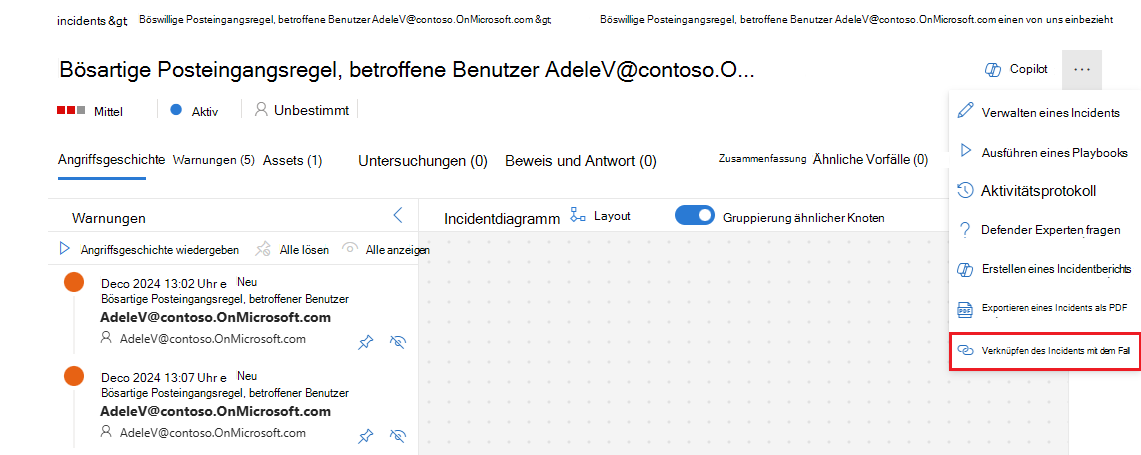This screenshot has height=455, width=1141.
Task: Open the Zusammenfassung tab
Action: [762, 158]
